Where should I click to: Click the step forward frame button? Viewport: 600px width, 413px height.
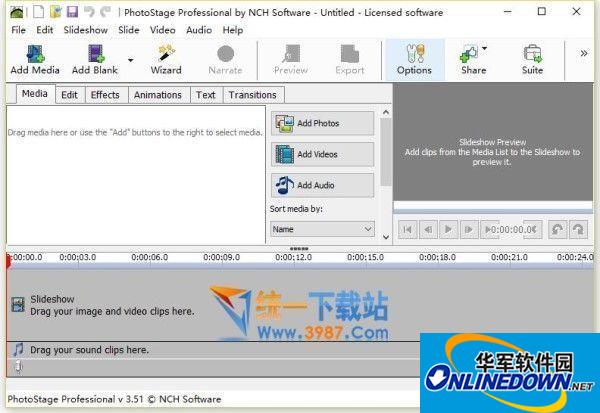coord(468,230)
